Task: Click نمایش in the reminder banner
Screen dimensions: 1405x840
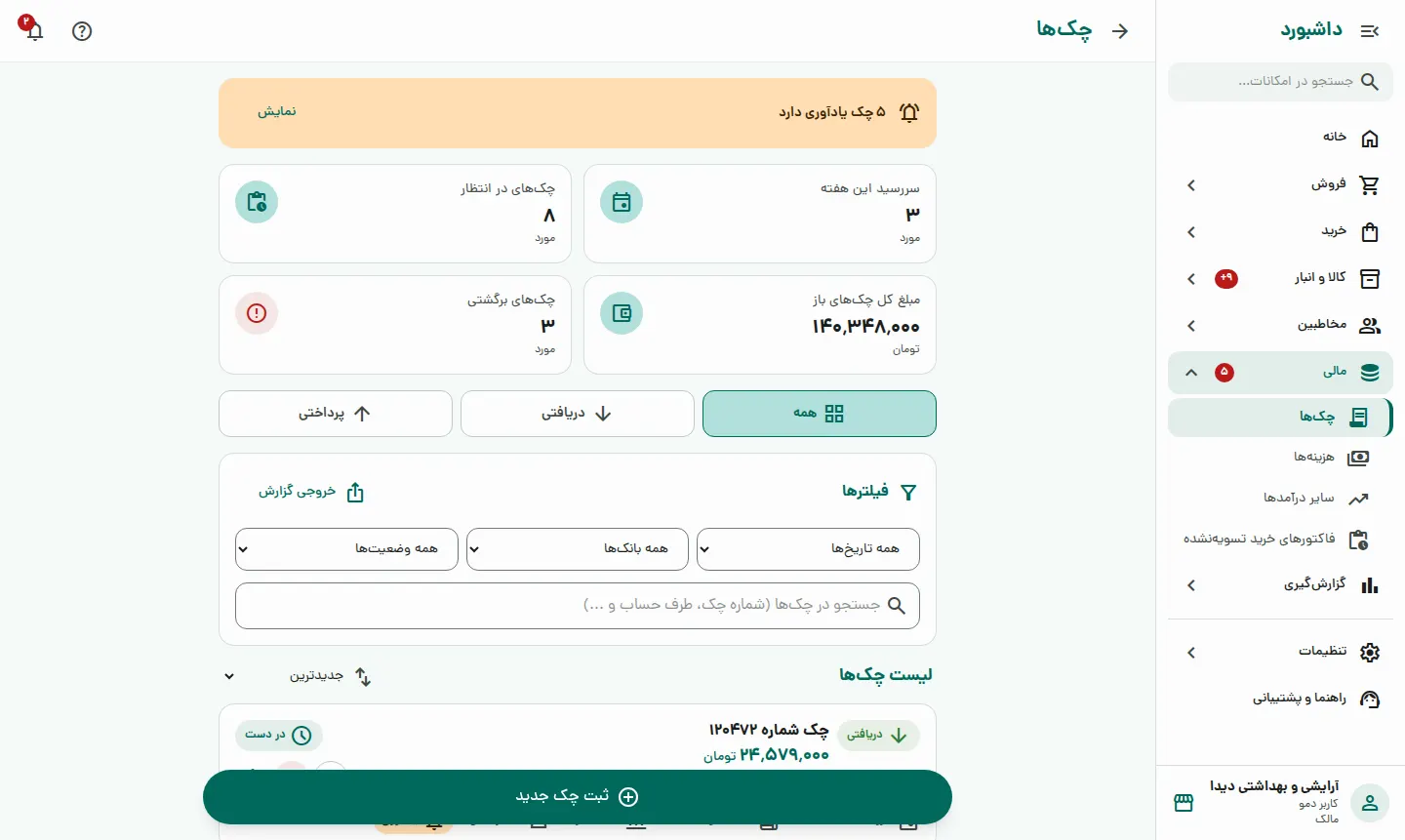Action: pos(277,112)
